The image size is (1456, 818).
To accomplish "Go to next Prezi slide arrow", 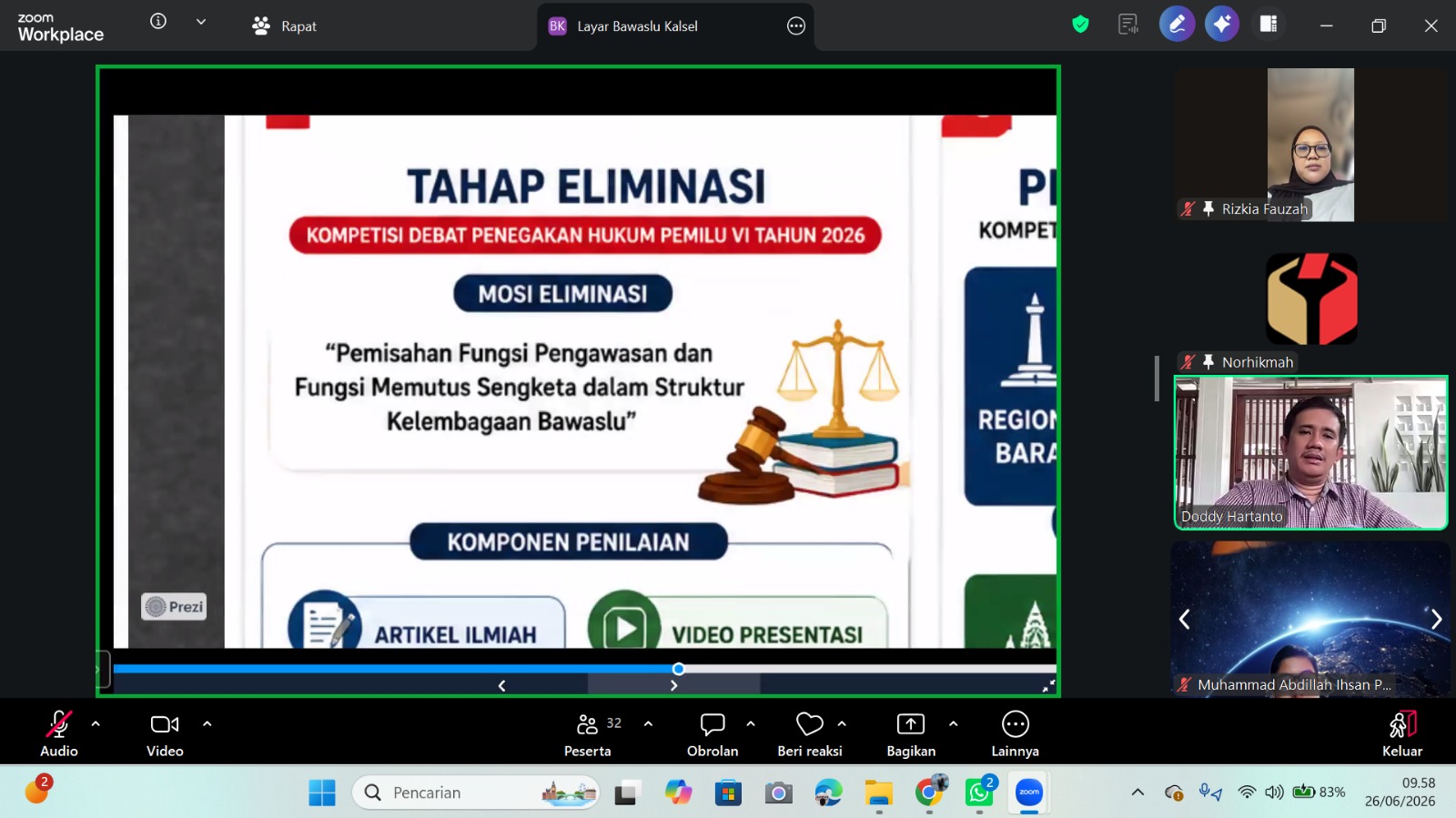I will pos(673,686).
